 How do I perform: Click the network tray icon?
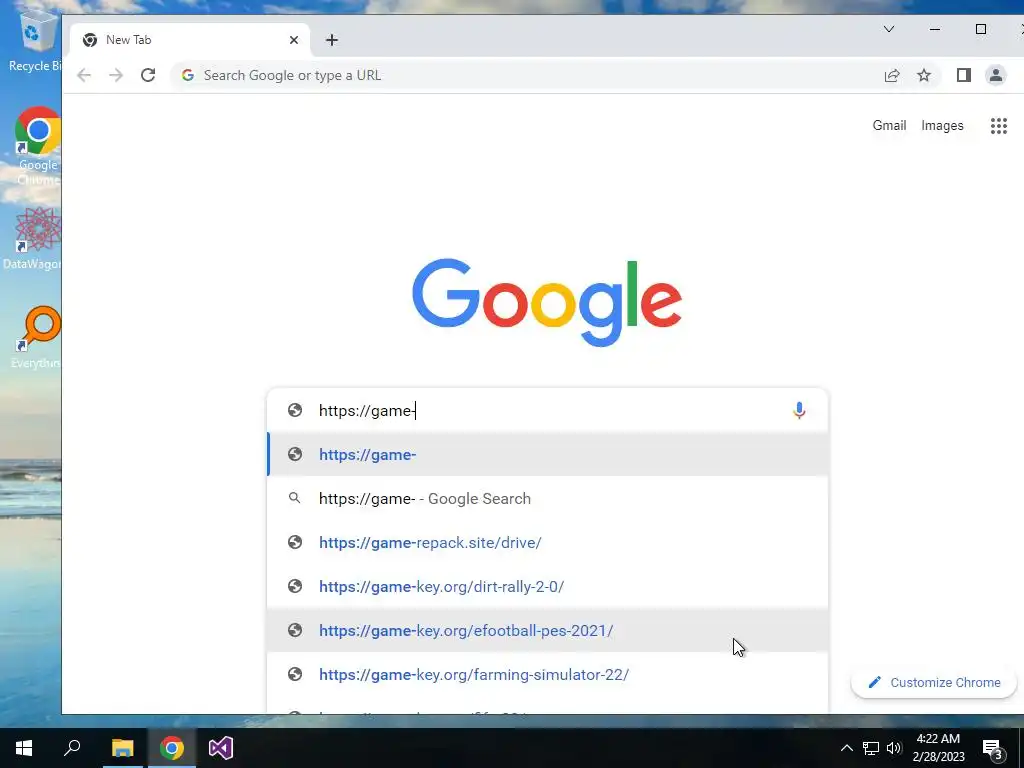(871, 748)
